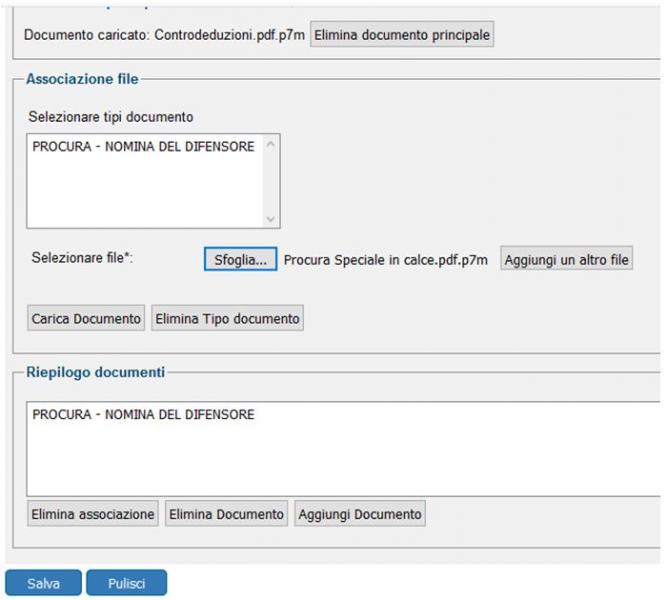Click the down arrow of the tipi documento scrollbar
667x600 pixels.
tap(271, 219)
